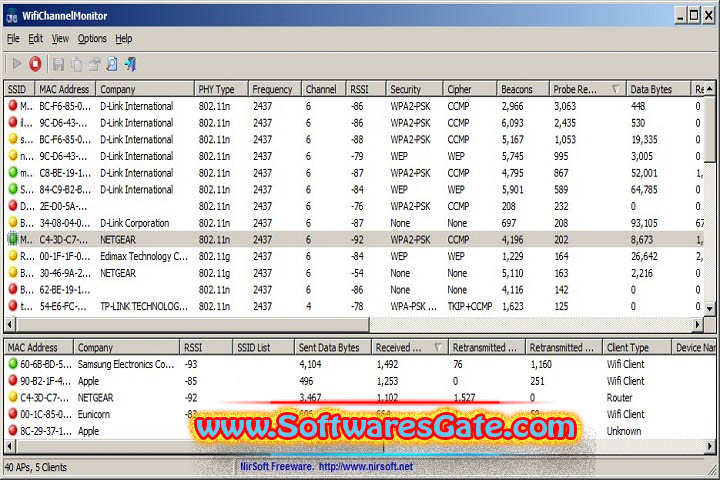Click the '-54' RSSI value

pyautogui.click(x=357, y=273)
